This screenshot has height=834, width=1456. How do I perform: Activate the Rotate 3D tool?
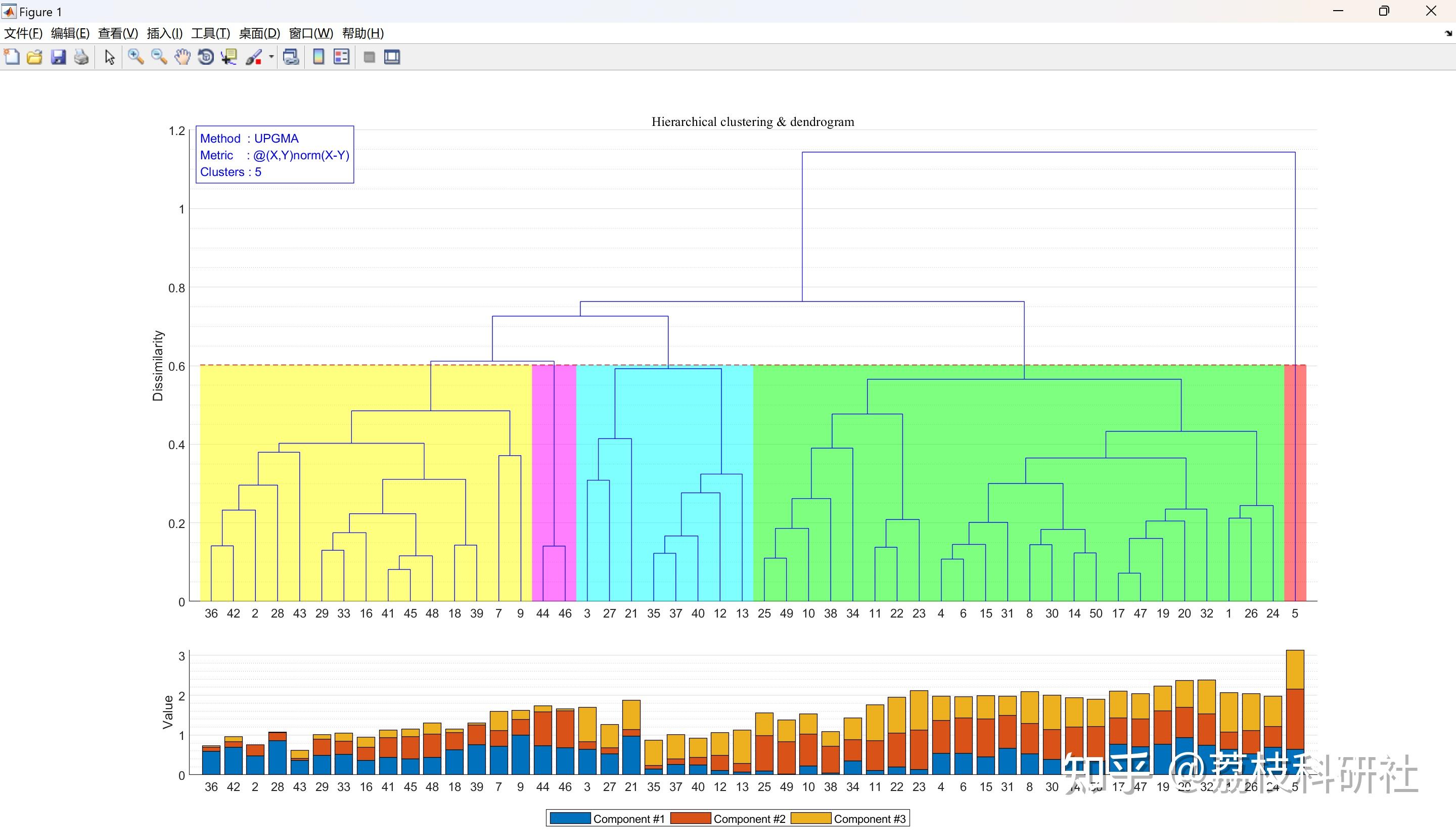206,57
